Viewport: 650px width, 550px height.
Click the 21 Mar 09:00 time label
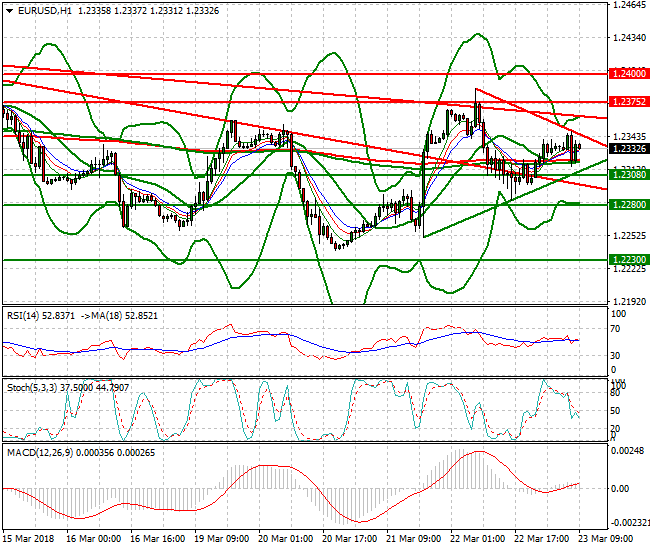click(414, 539)
